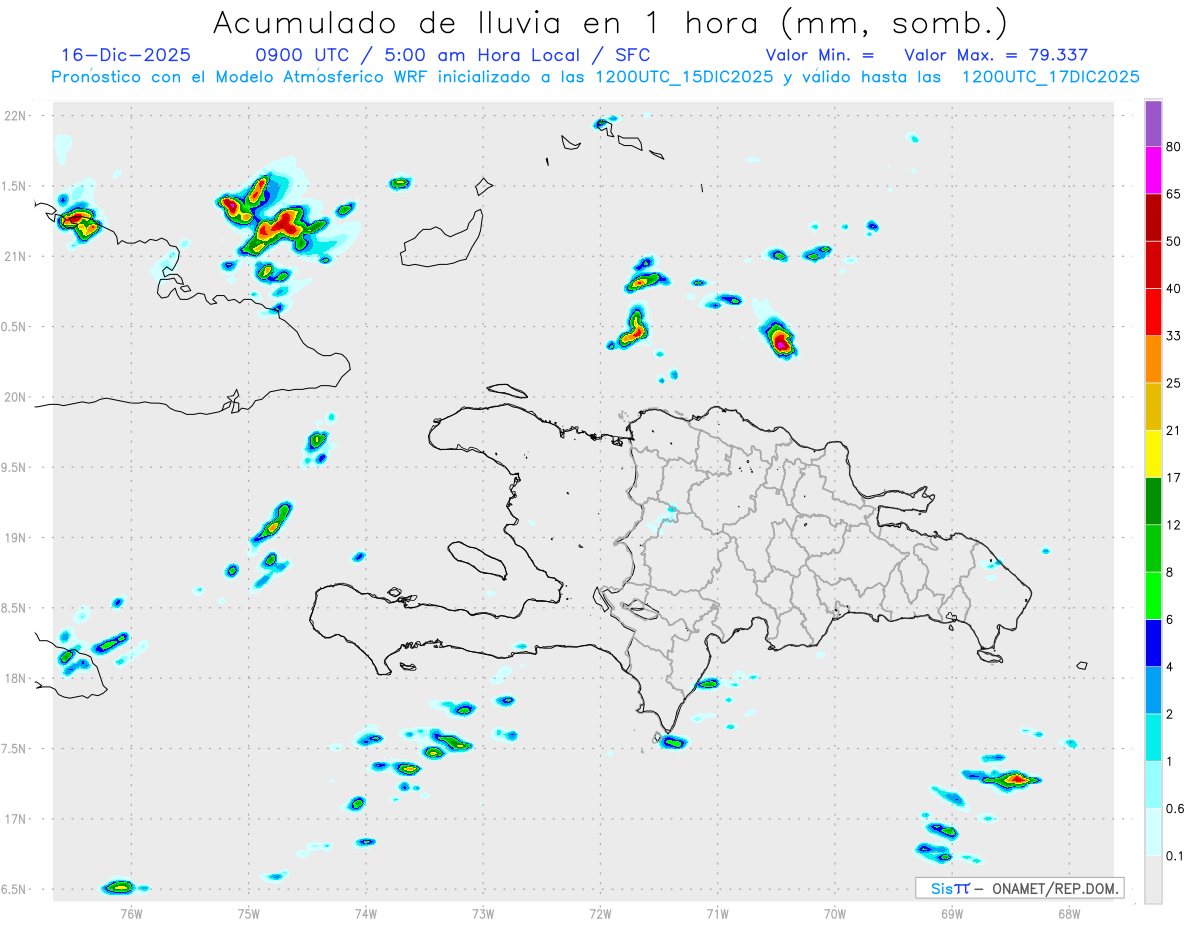Click the gray bottom segment of the colorbar
This screenshot has height=927, width=1200.
click(x=1153, y=880)
